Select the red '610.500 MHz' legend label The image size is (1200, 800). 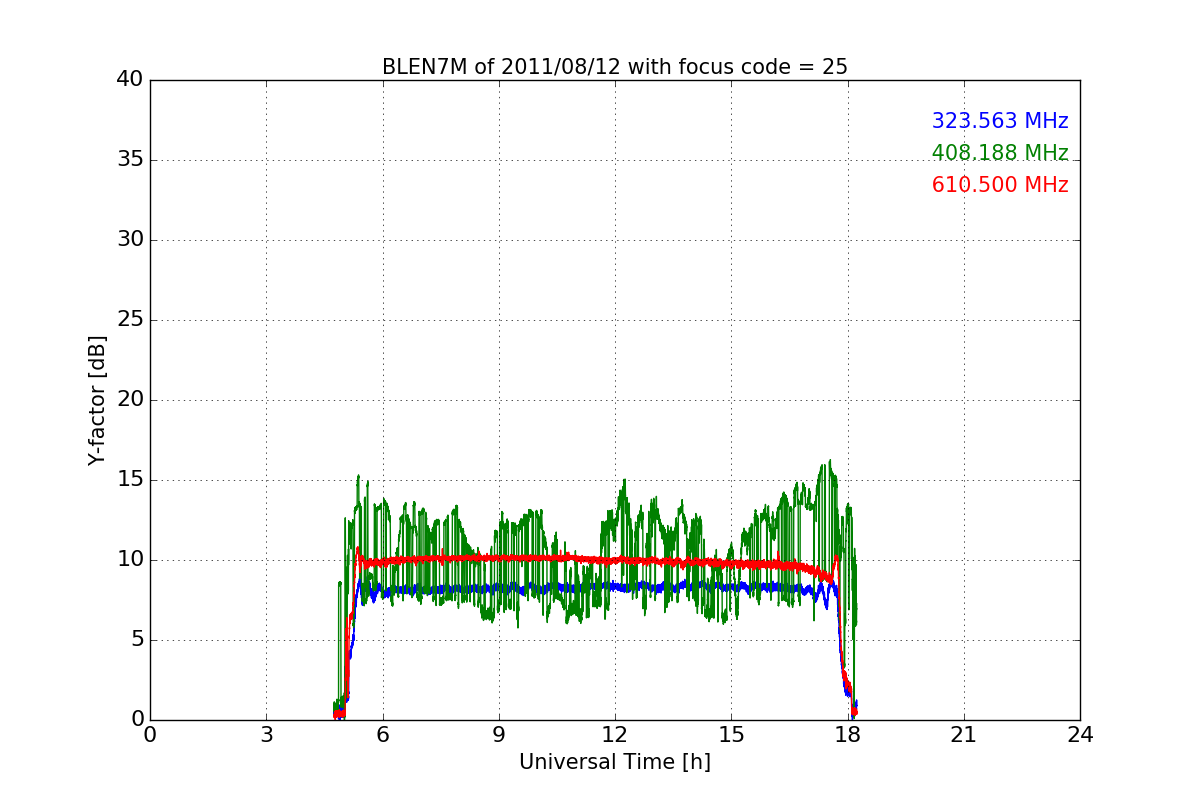pyautogui.click(x=1000, y=185)
